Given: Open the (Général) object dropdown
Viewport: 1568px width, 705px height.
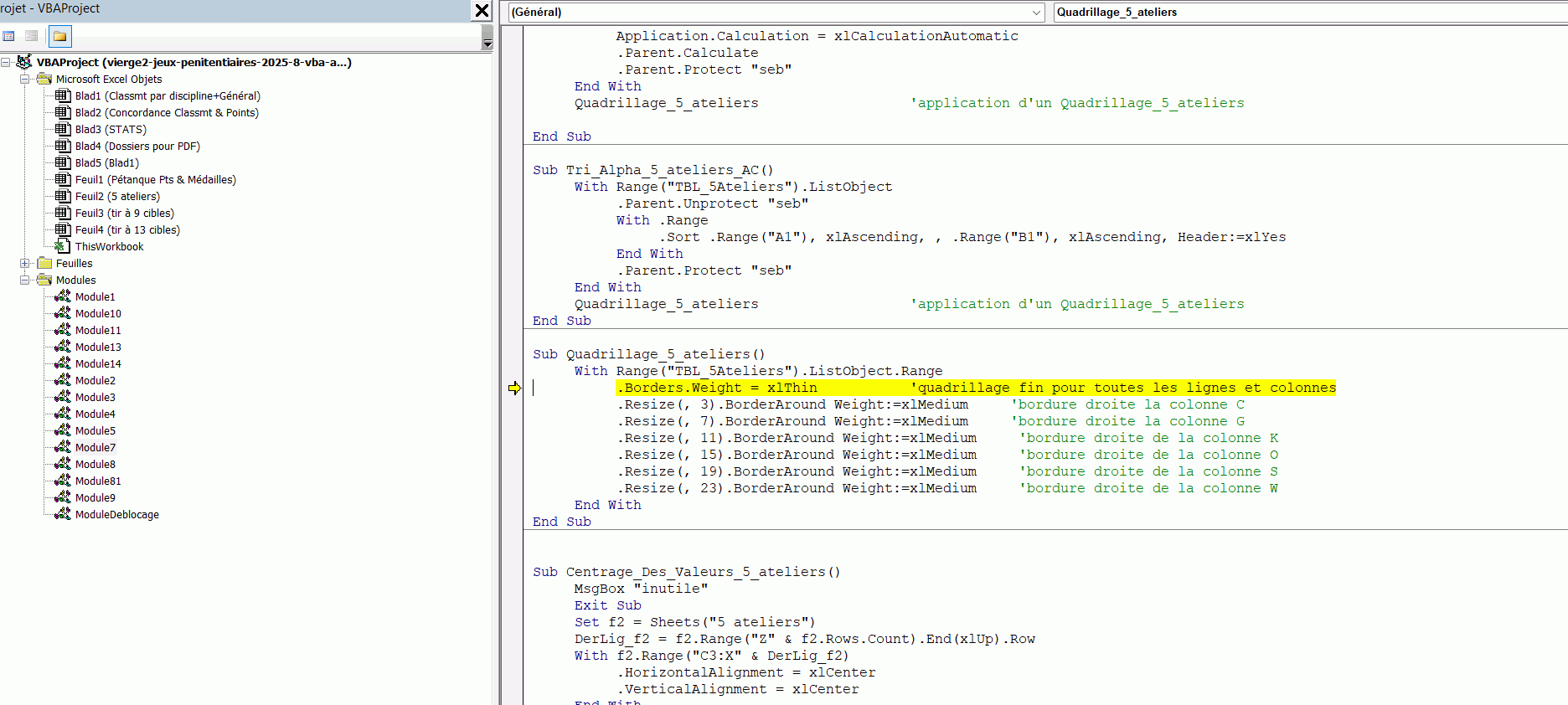Looking at the screenshot, I should (x=1036, y=12).
